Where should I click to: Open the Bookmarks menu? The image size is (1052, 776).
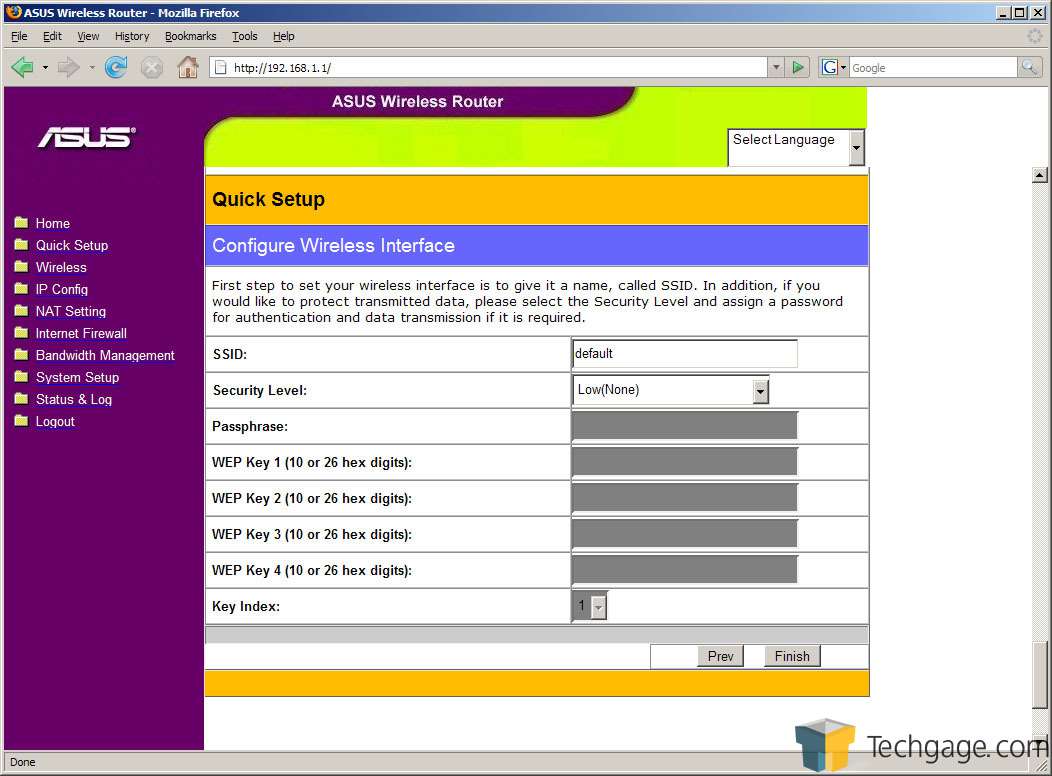click(191, 36)
